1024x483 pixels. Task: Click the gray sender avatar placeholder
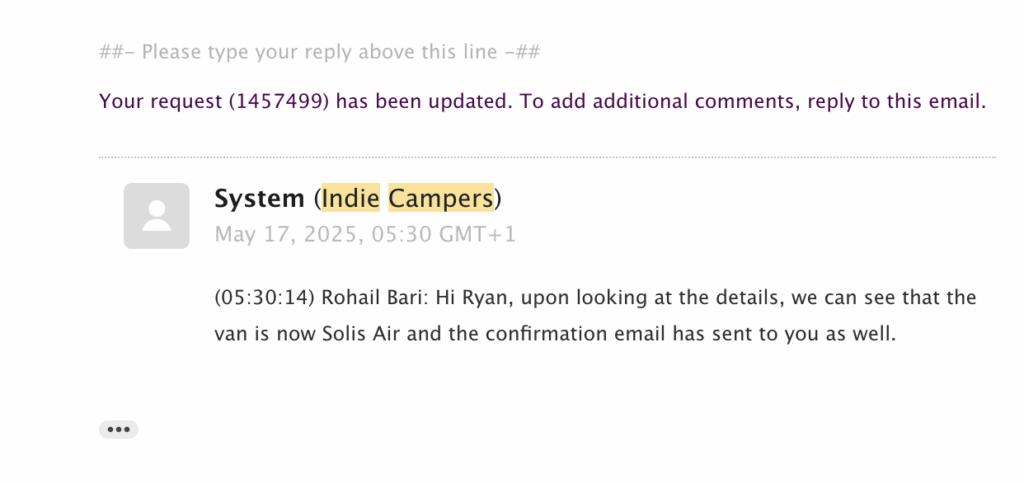[x=157, y=216]
